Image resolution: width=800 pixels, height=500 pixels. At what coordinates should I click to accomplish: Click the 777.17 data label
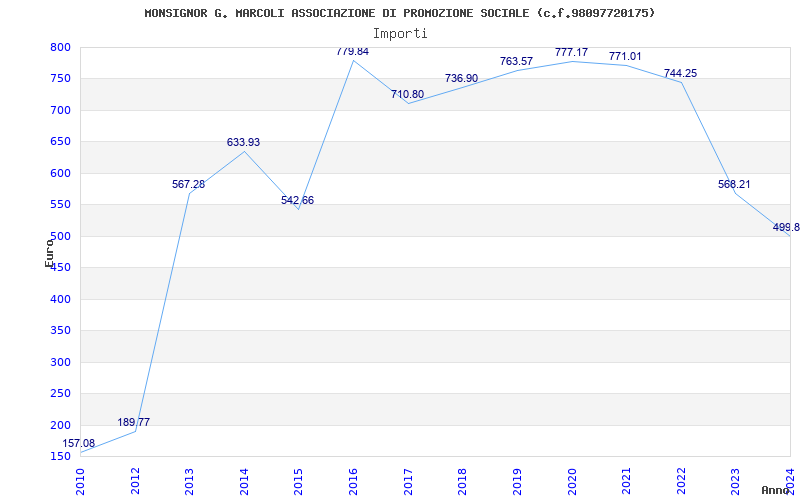(x=571, y=53)
